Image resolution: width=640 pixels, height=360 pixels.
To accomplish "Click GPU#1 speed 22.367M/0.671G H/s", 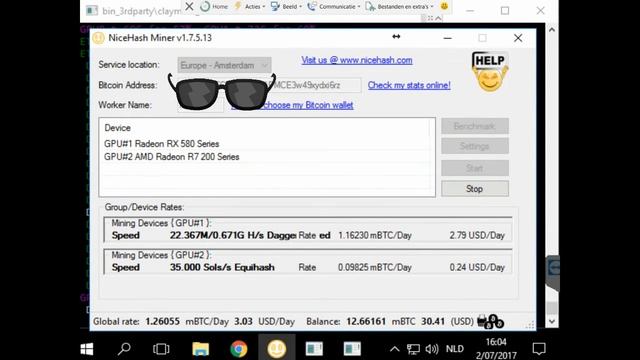I will 216,236.
